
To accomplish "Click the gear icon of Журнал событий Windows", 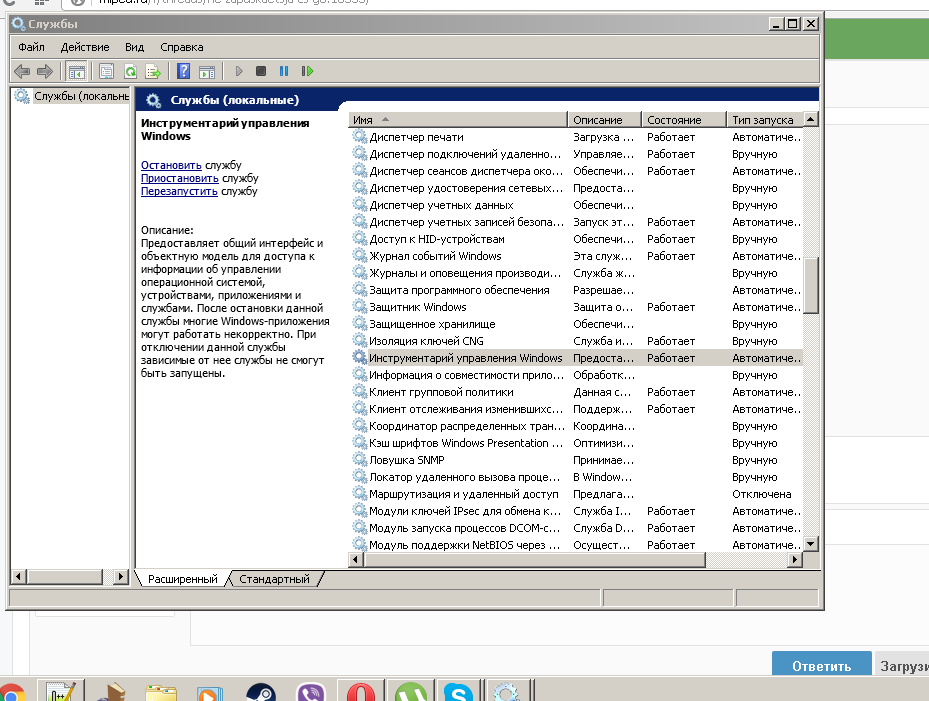I will [359, 256].
